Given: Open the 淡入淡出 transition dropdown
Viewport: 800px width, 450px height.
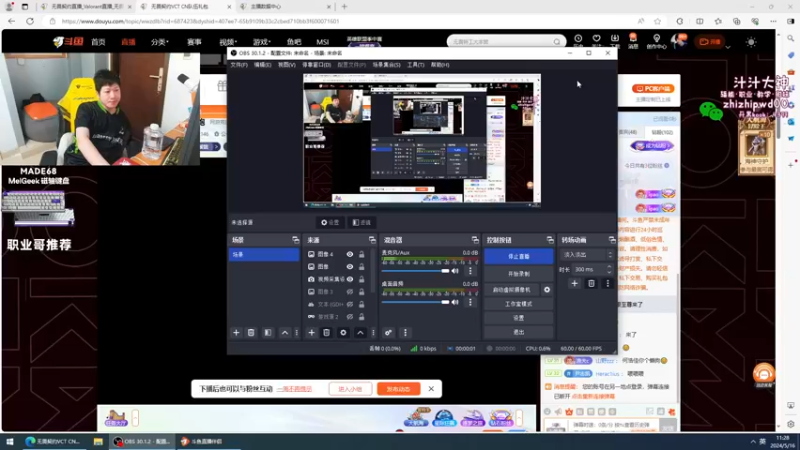Looking at the screenshot, I should click(x=587, y=255).
